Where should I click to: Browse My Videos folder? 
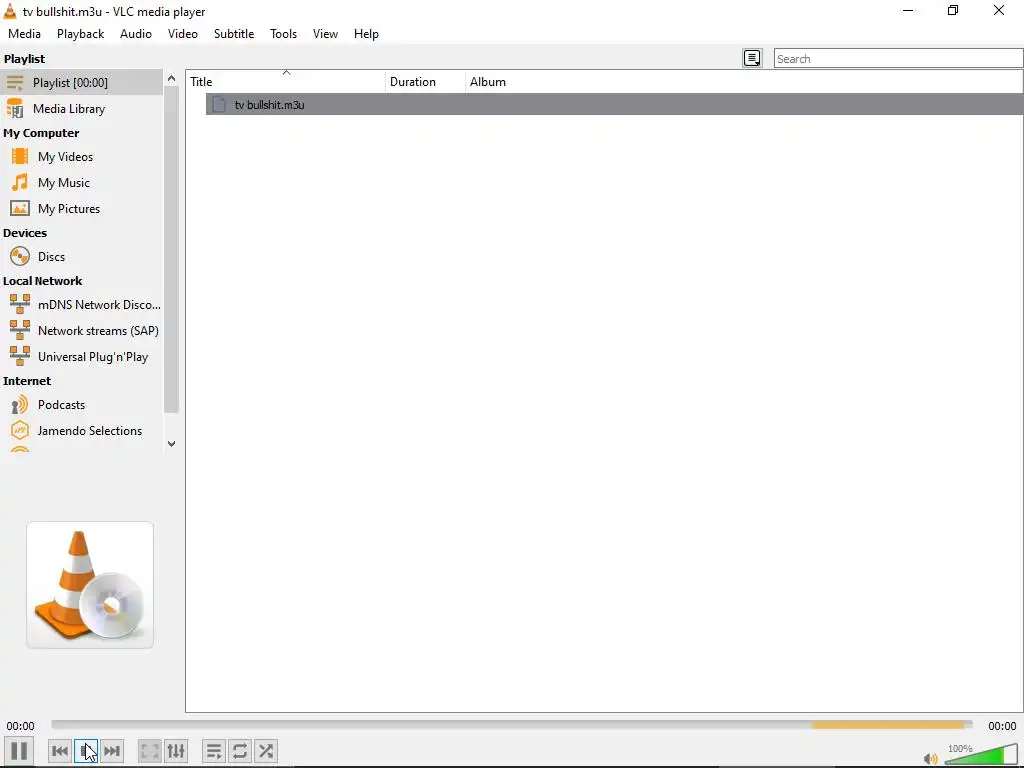pyautogui.click(x=81, y=157)
